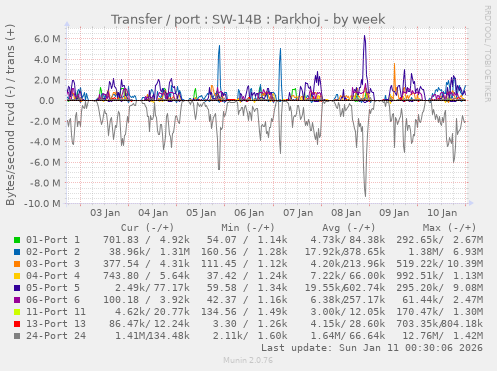This screenshot has height=371, width=497.
Task: Click the Port 3 max value '10.39M'
Action: click(x=465, y=264)
